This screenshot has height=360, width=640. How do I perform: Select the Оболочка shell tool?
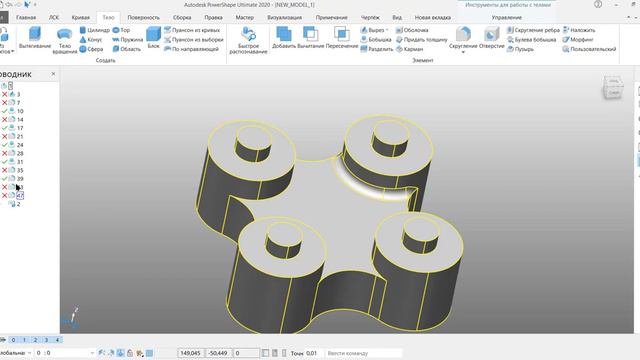(x=412, y=30)
